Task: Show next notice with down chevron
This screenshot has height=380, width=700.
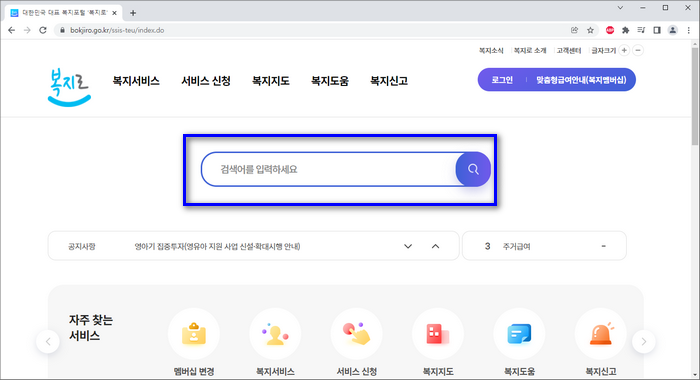Action: 408,246
